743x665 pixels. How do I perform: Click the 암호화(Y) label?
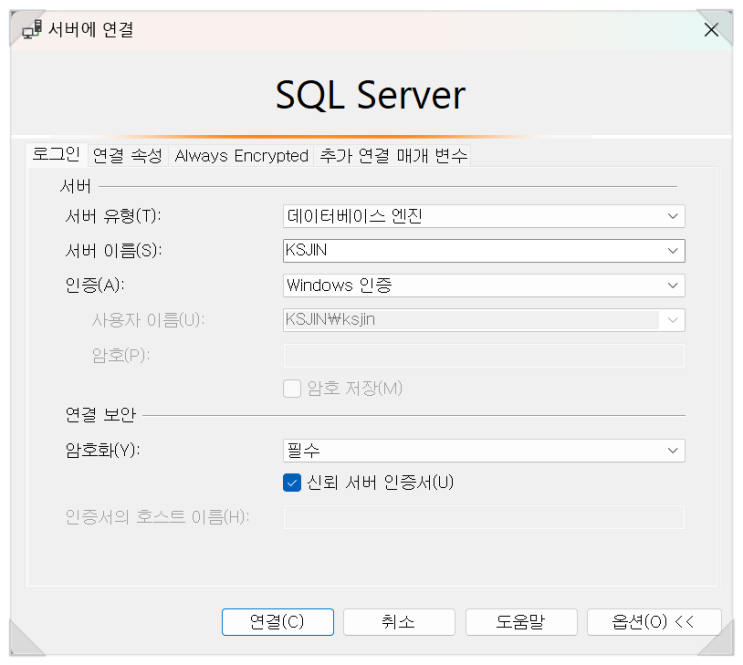[103, 450]
